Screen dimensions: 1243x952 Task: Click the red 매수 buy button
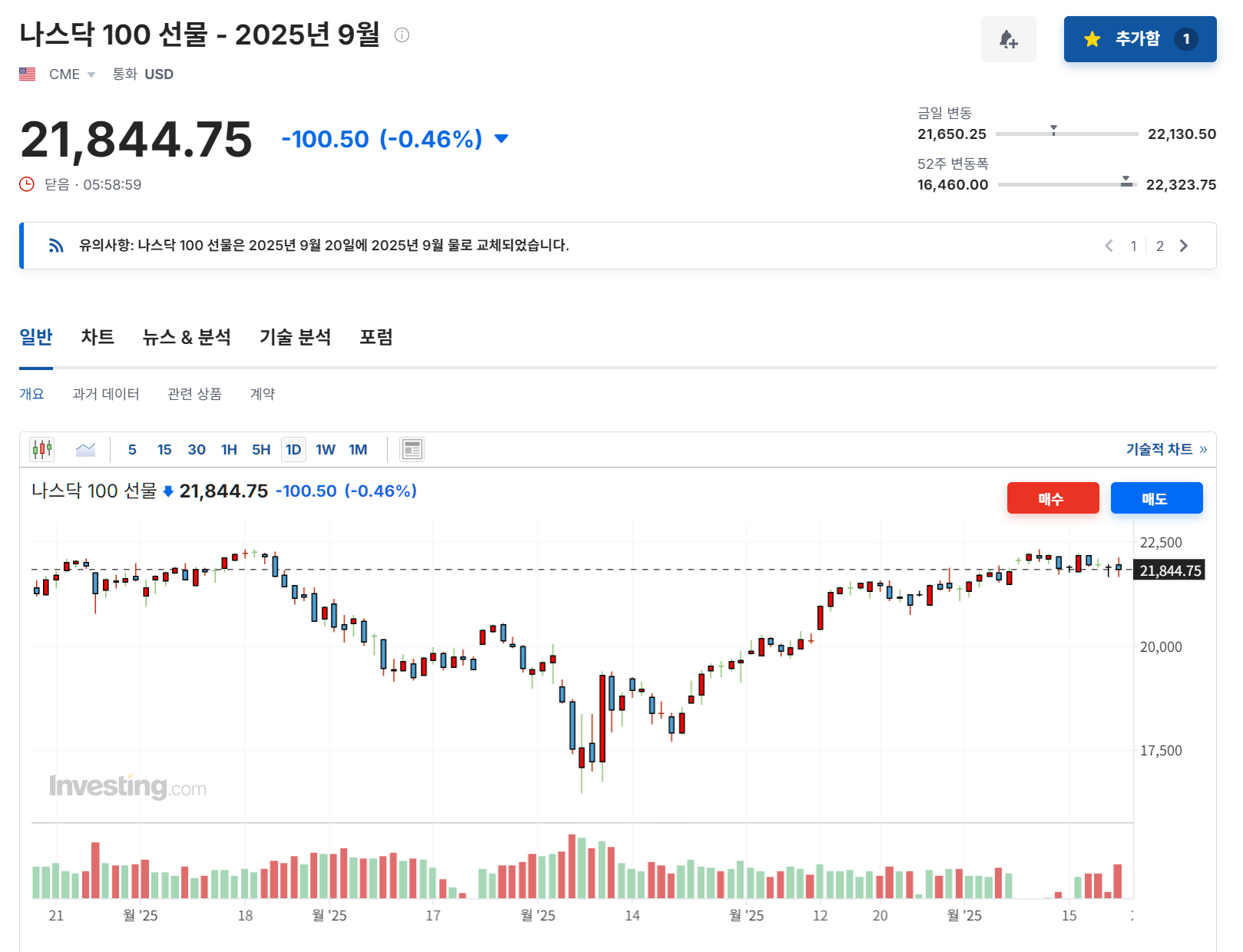tap(1053, 497)
